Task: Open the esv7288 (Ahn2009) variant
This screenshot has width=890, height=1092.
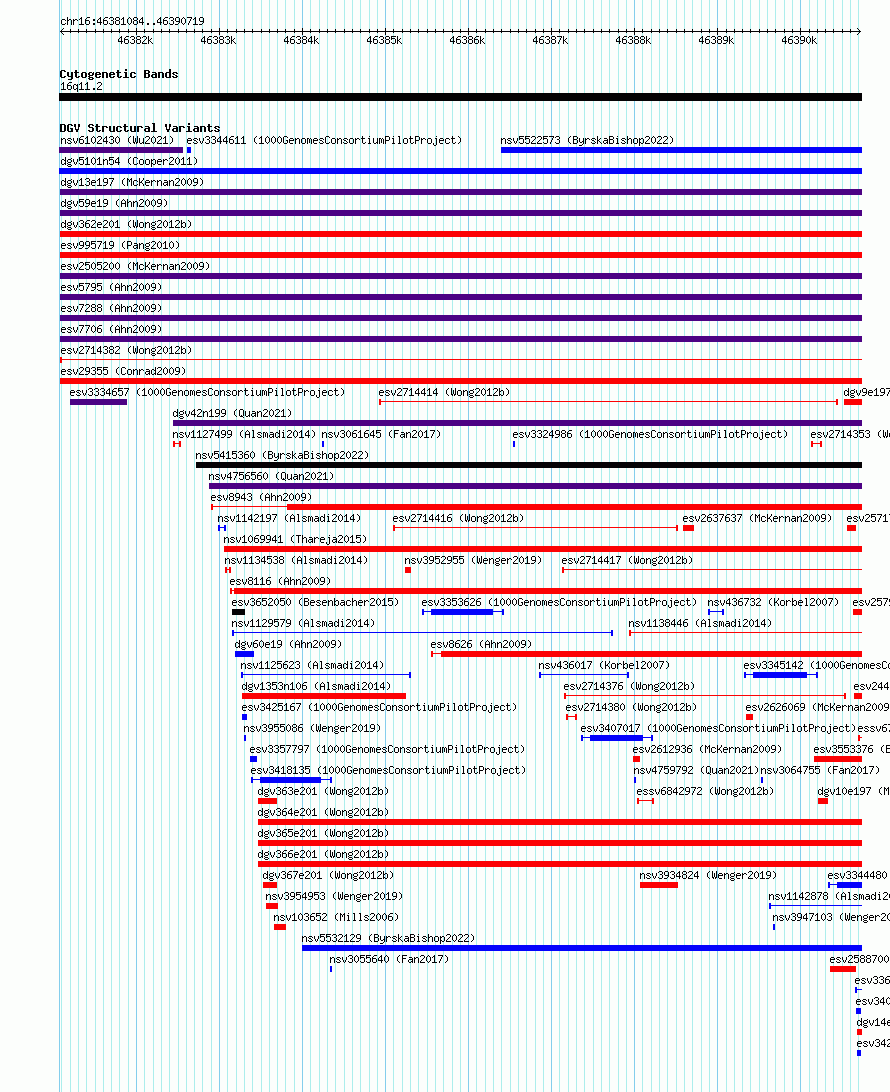Action: coord(111,308)
